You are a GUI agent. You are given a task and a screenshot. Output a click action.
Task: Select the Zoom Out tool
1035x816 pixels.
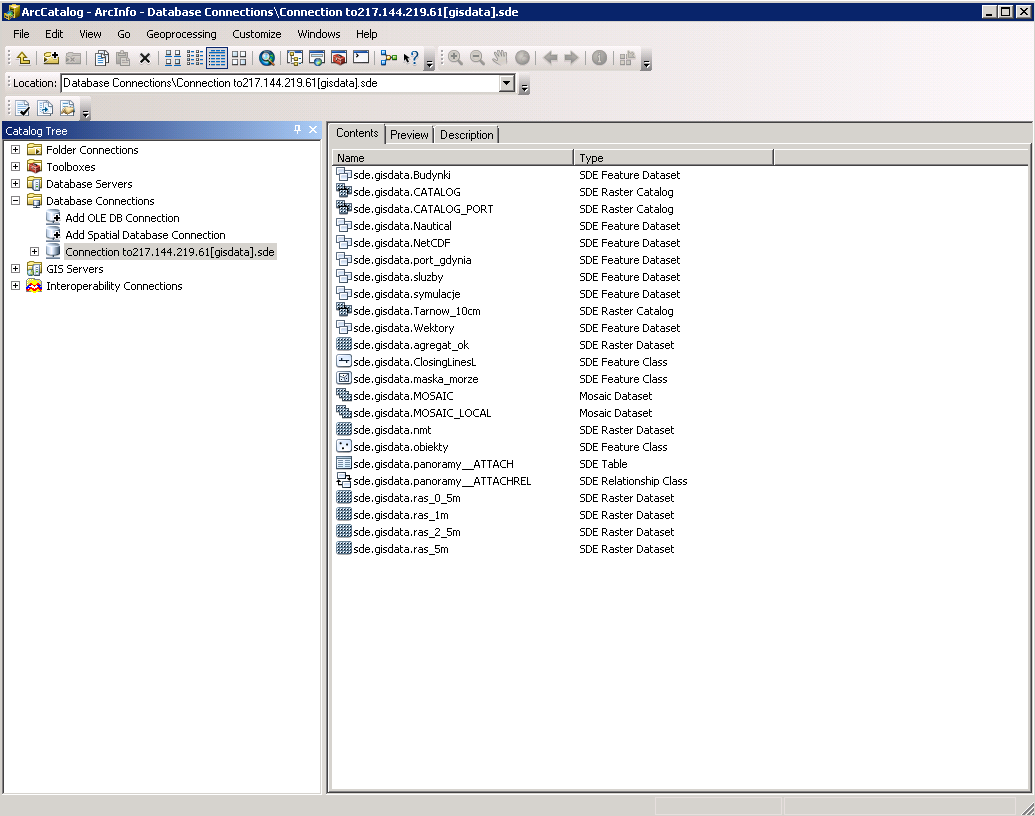477,58
